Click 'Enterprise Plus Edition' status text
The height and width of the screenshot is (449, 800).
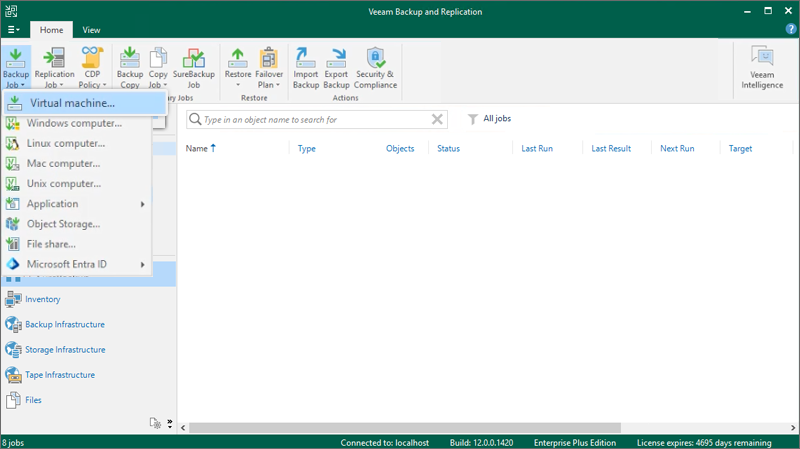pyautogui.click(x=575, y=443)
